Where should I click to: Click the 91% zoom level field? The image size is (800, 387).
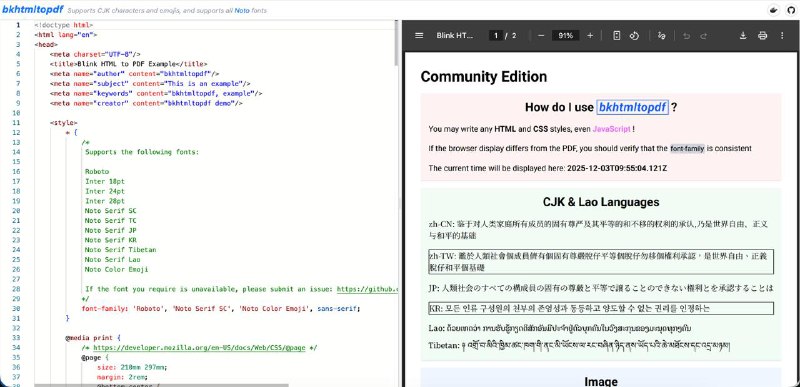(x=566, y=36)
